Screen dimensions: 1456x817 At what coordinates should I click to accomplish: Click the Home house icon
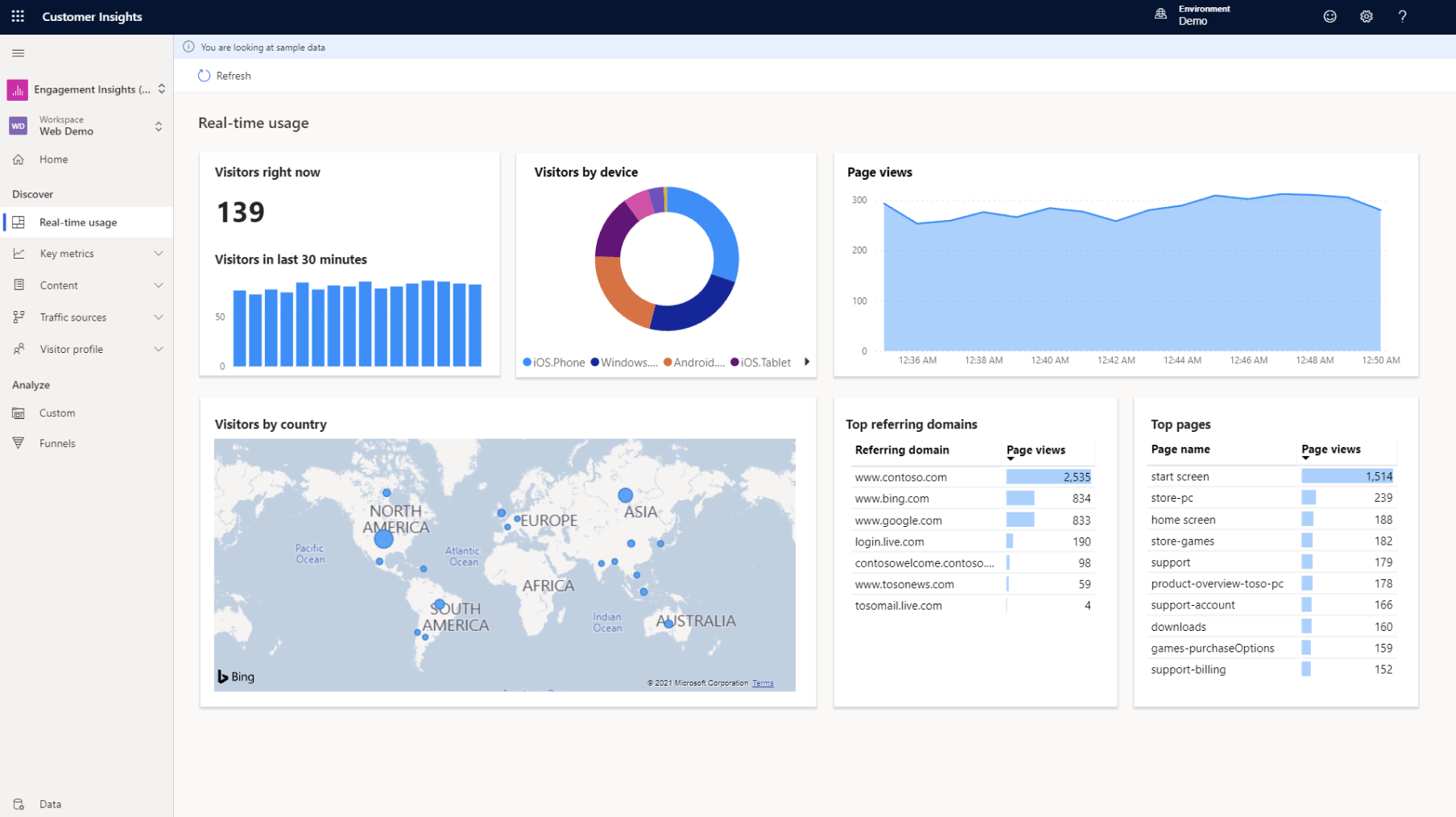click(x=19, y=160)
